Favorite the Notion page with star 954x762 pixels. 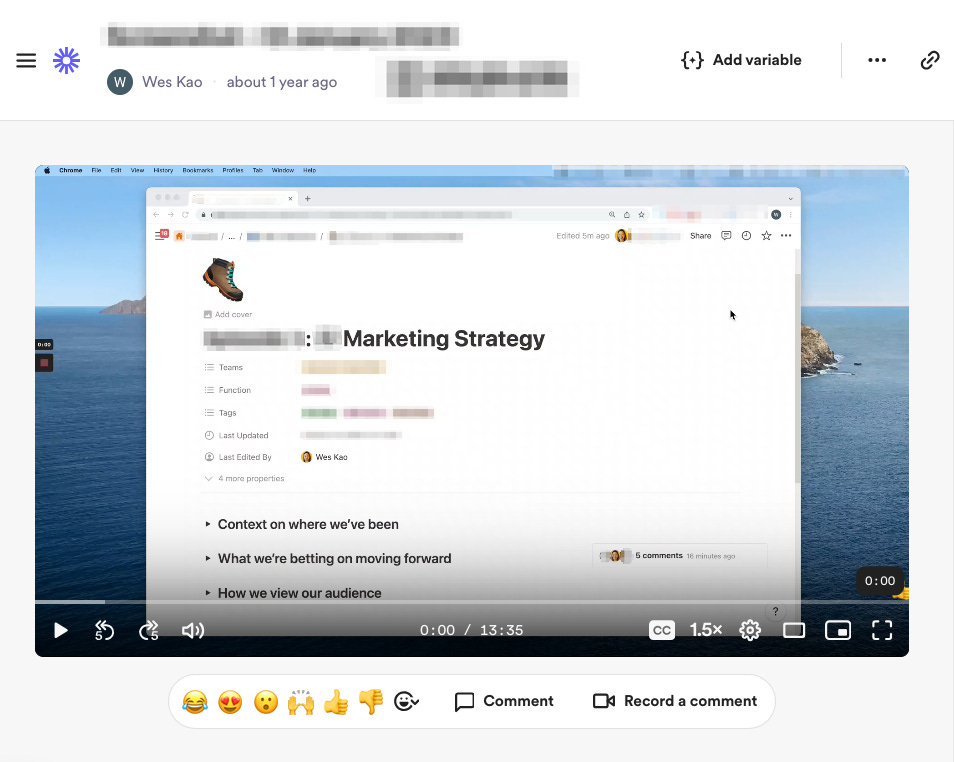click(x=766, y=236)
